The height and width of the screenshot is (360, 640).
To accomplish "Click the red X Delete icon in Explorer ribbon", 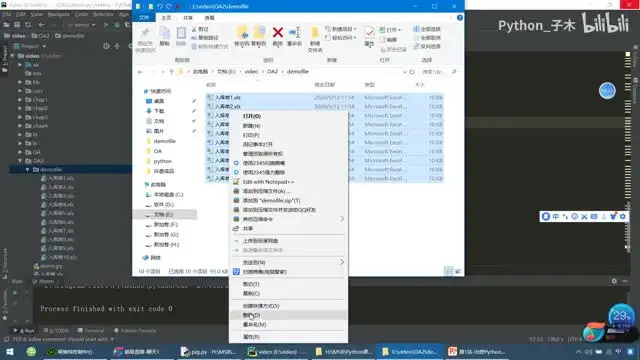I will click(x=278, y=33).
